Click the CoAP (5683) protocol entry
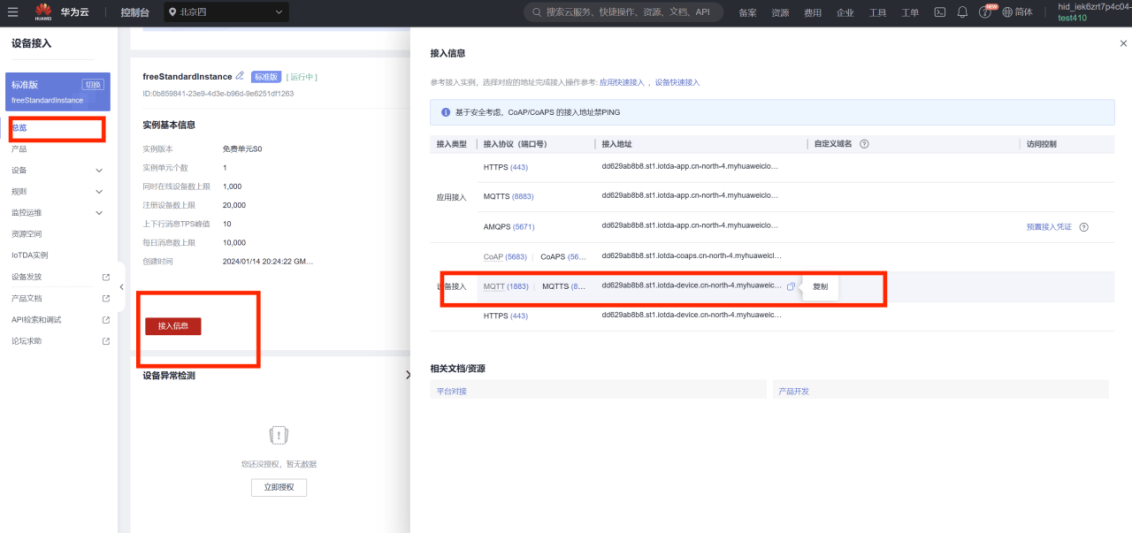The image size is (1132, 534). [x=505, y=256]
